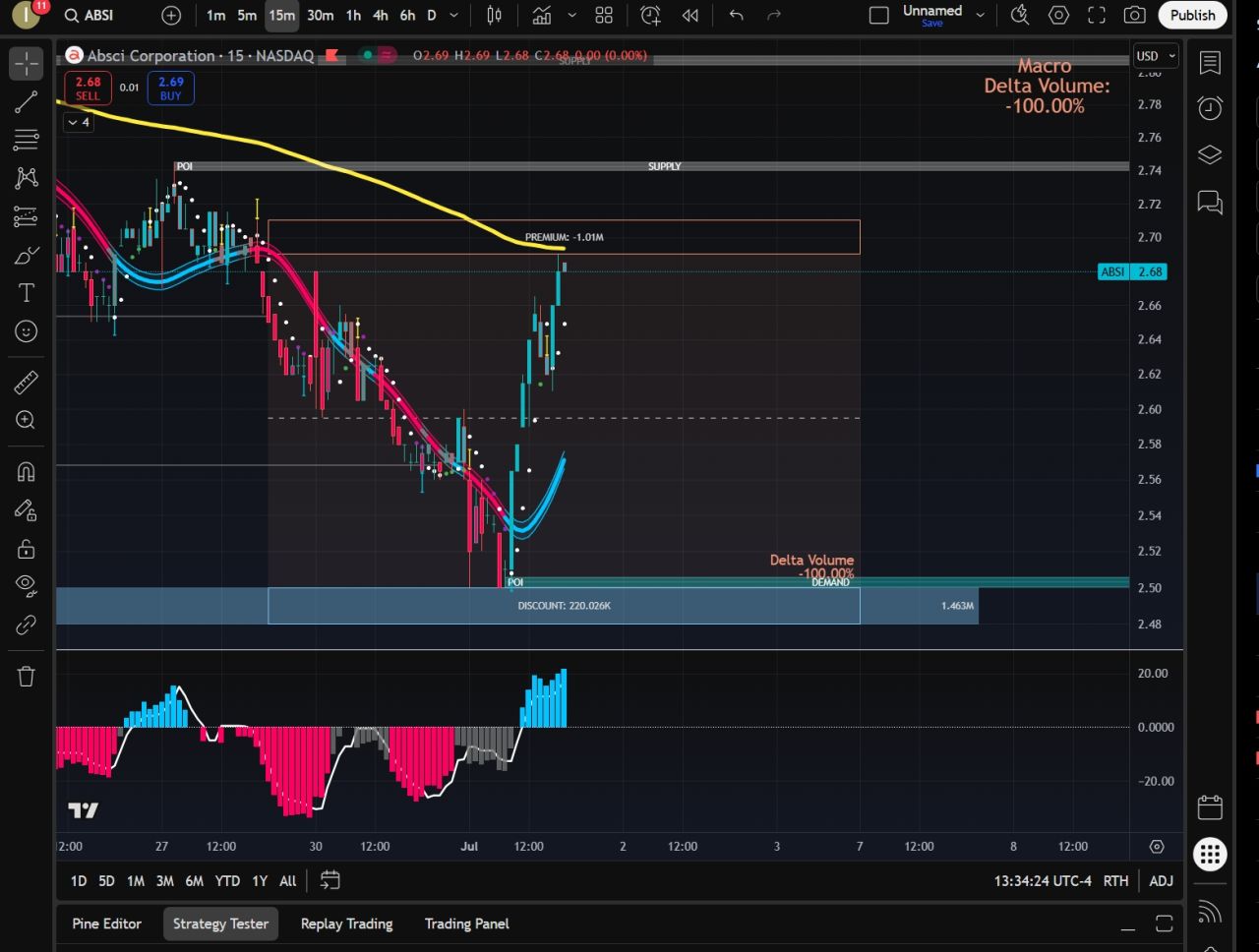Viewport: 1259px width, 952px height.
Task: Collapse the indicator legend showing 4
Action: pos(78,122)
